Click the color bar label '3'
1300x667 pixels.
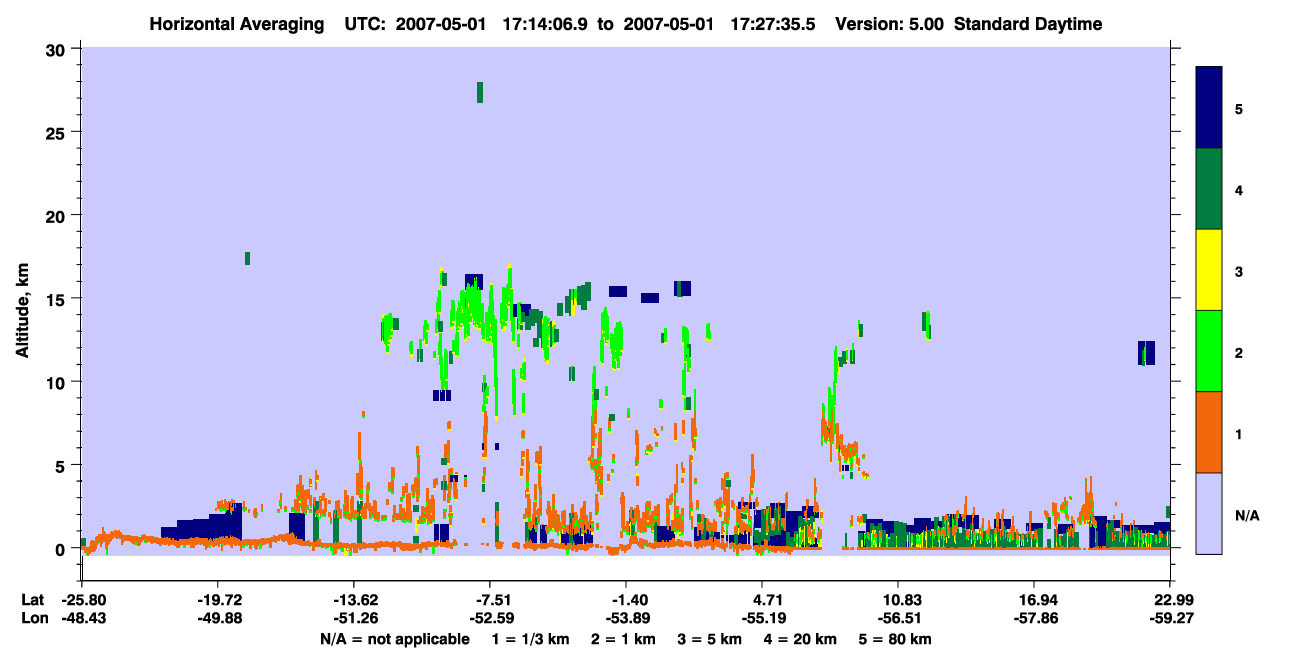point(1239,271)
